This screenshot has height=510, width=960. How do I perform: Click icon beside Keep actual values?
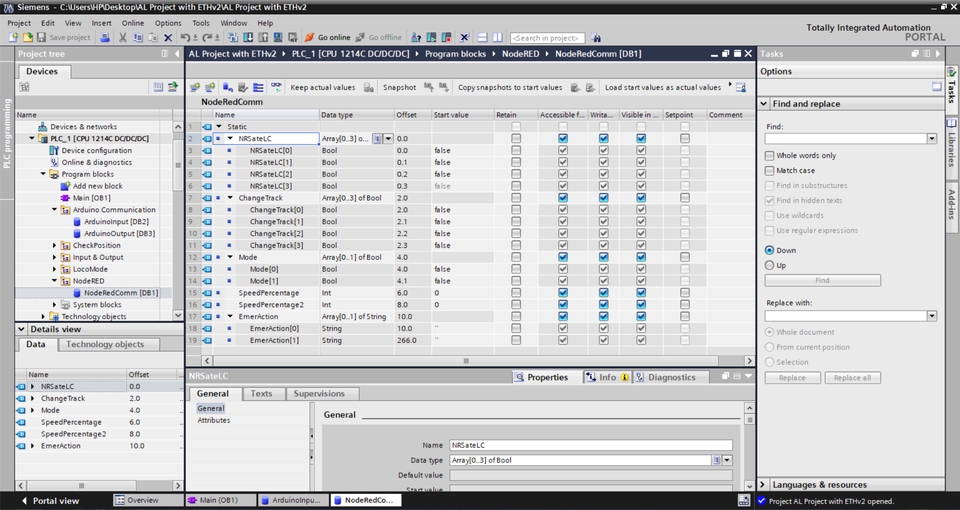369,88
